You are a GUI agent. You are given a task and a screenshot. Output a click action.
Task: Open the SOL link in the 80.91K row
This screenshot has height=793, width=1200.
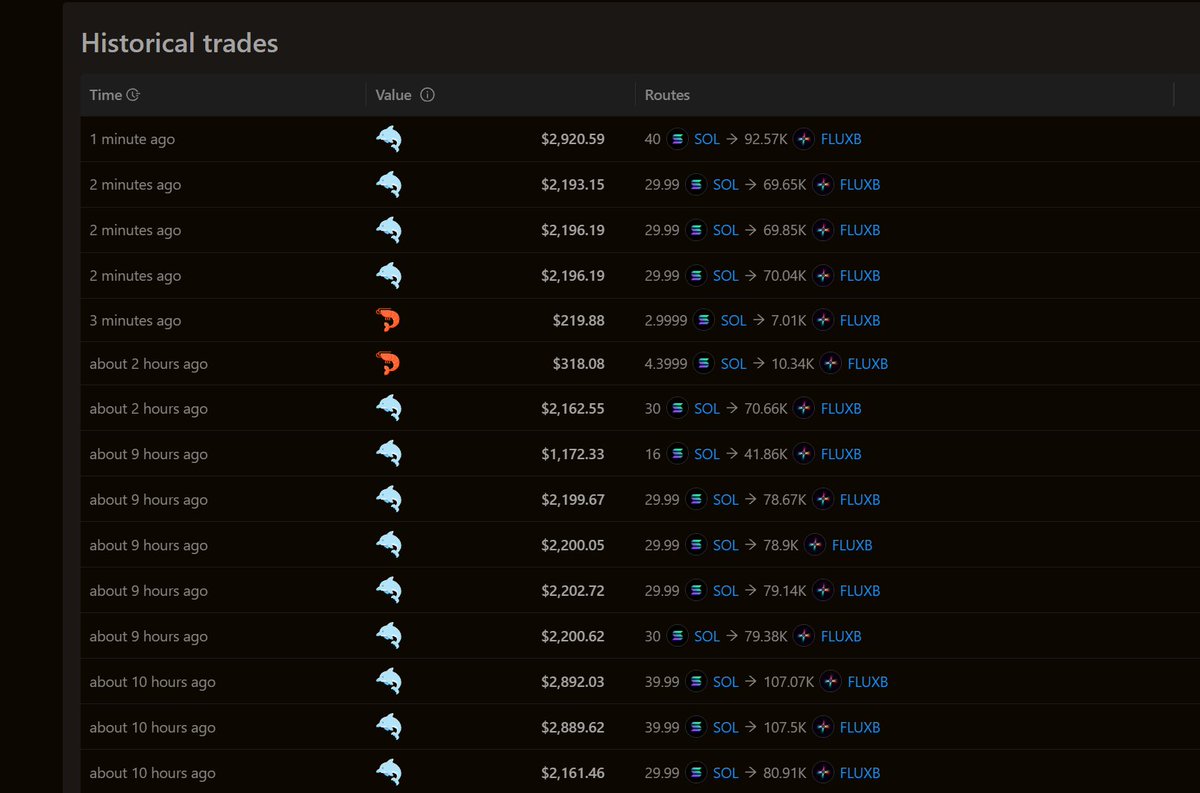[726, 772]
